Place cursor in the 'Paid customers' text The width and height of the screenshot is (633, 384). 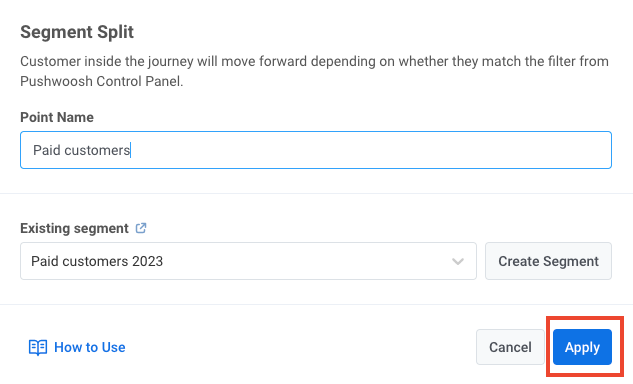[x=82, y=150]
